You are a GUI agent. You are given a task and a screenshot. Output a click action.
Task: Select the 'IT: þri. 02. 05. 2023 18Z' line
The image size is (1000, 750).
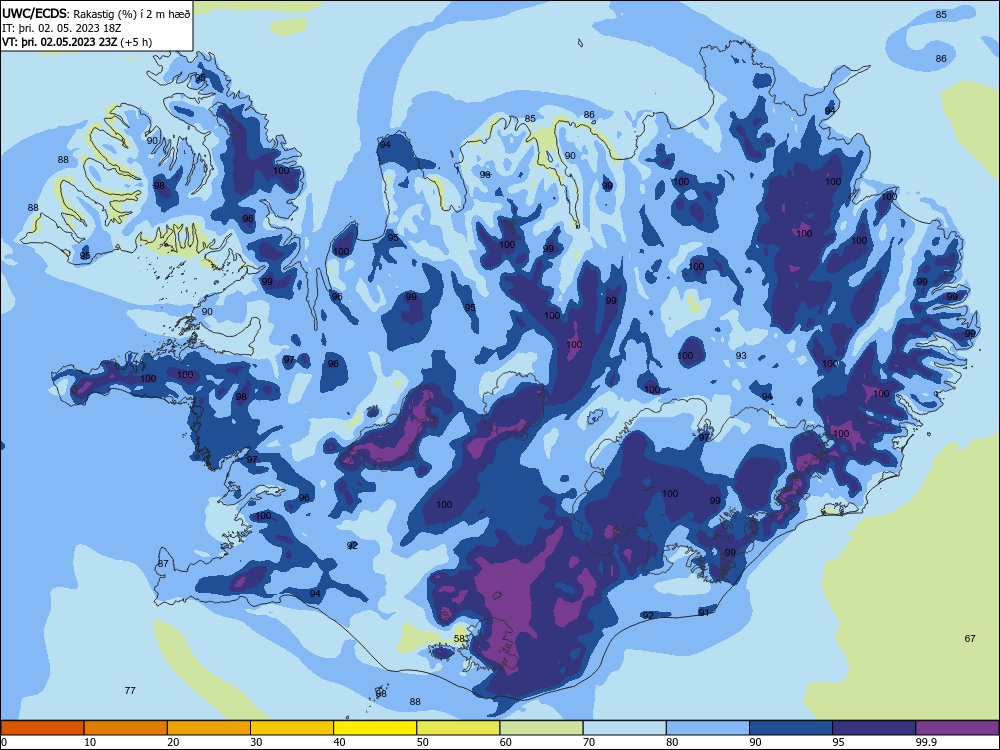click(61, 28)
